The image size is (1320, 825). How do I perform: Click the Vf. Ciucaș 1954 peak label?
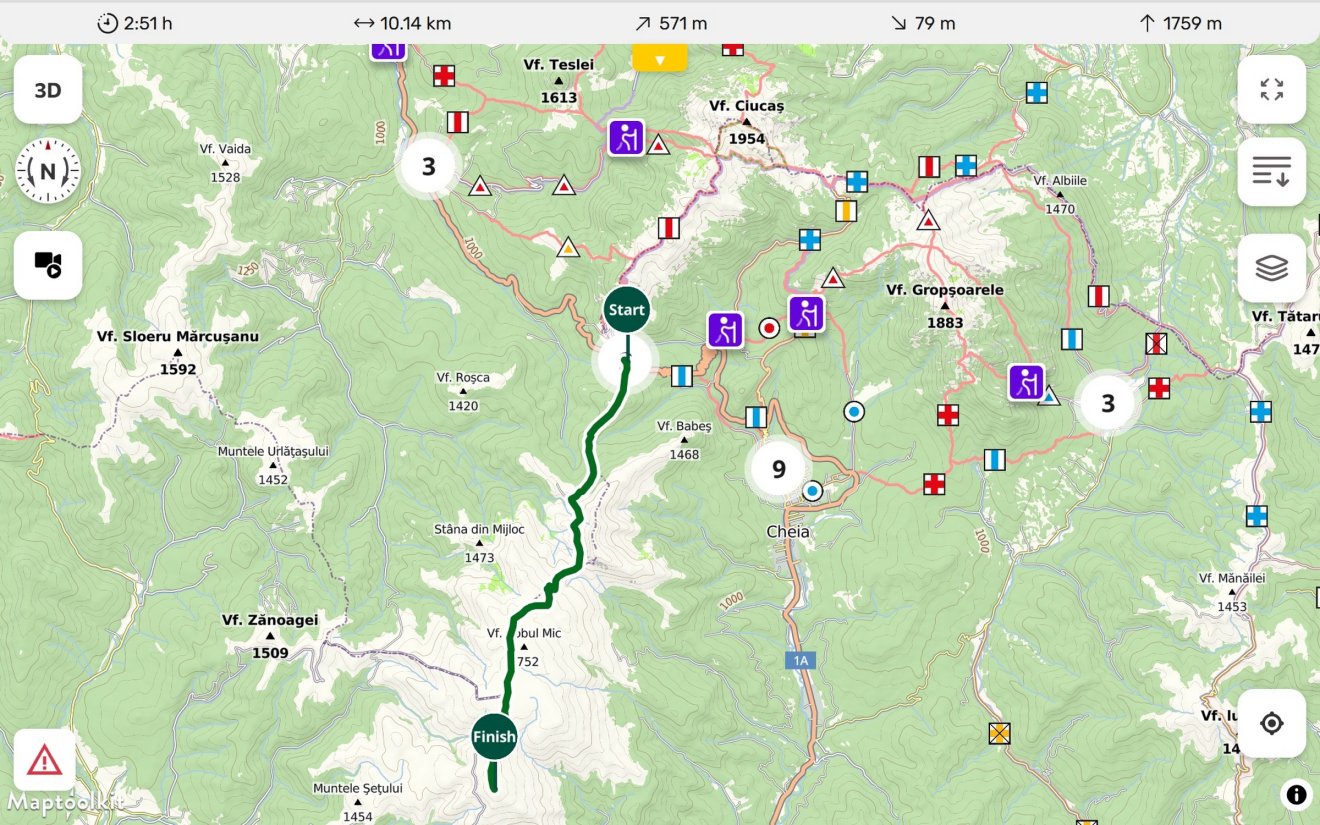point(747,122)
